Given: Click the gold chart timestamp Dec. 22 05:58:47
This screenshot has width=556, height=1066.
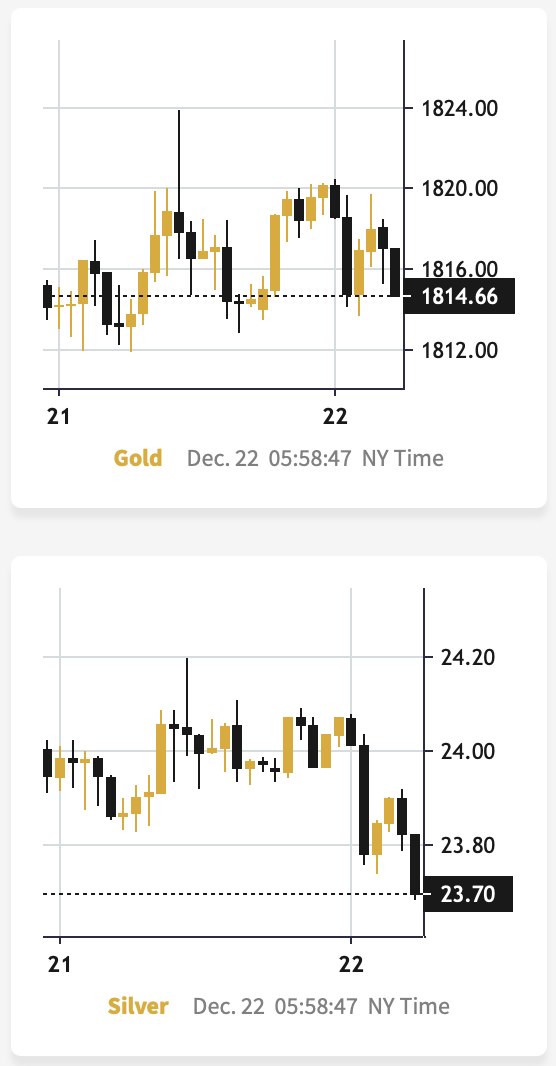Looking at the screenshot, I should coord(269,458).
